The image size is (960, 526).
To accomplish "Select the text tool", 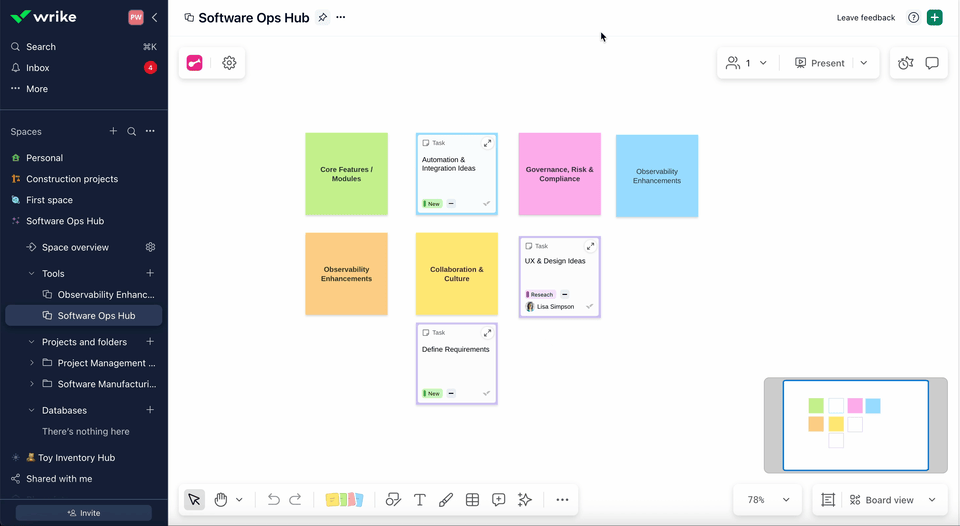I will (419, 500).
